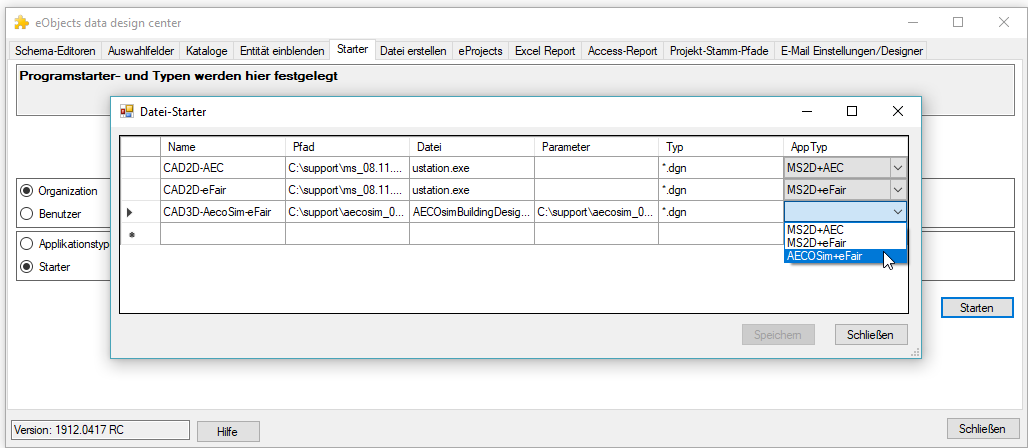Click *.dgn type cell in CAD3D-AecoSim-eFair row
This screenshot has width=1028, height=448.
click(721, 212)
